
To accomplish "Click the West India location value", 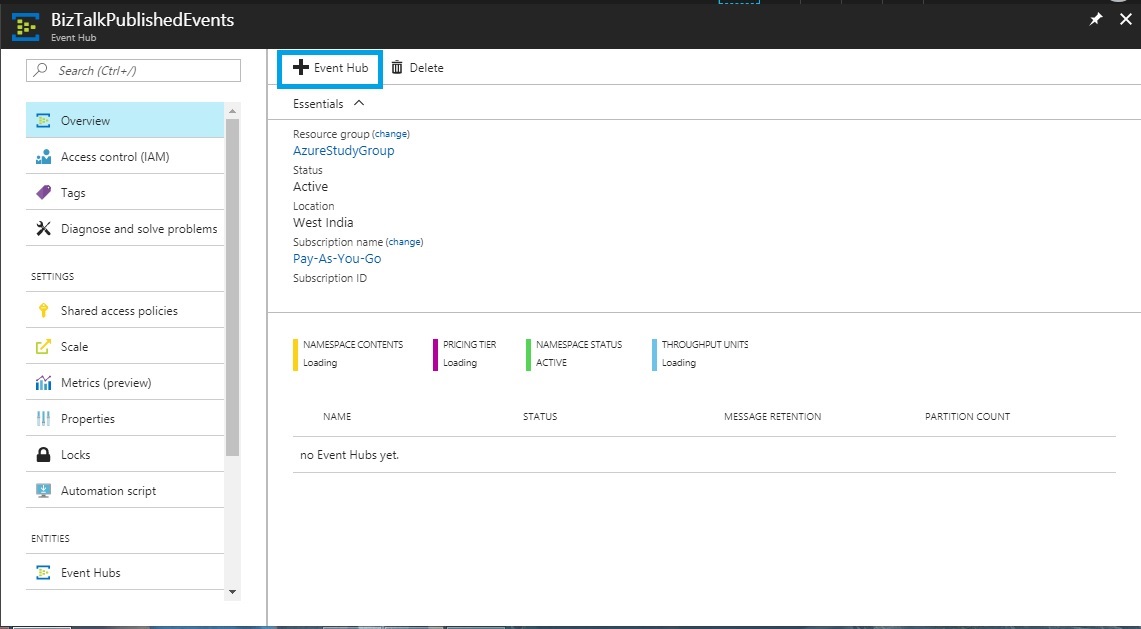I will [x=323, y=223].
